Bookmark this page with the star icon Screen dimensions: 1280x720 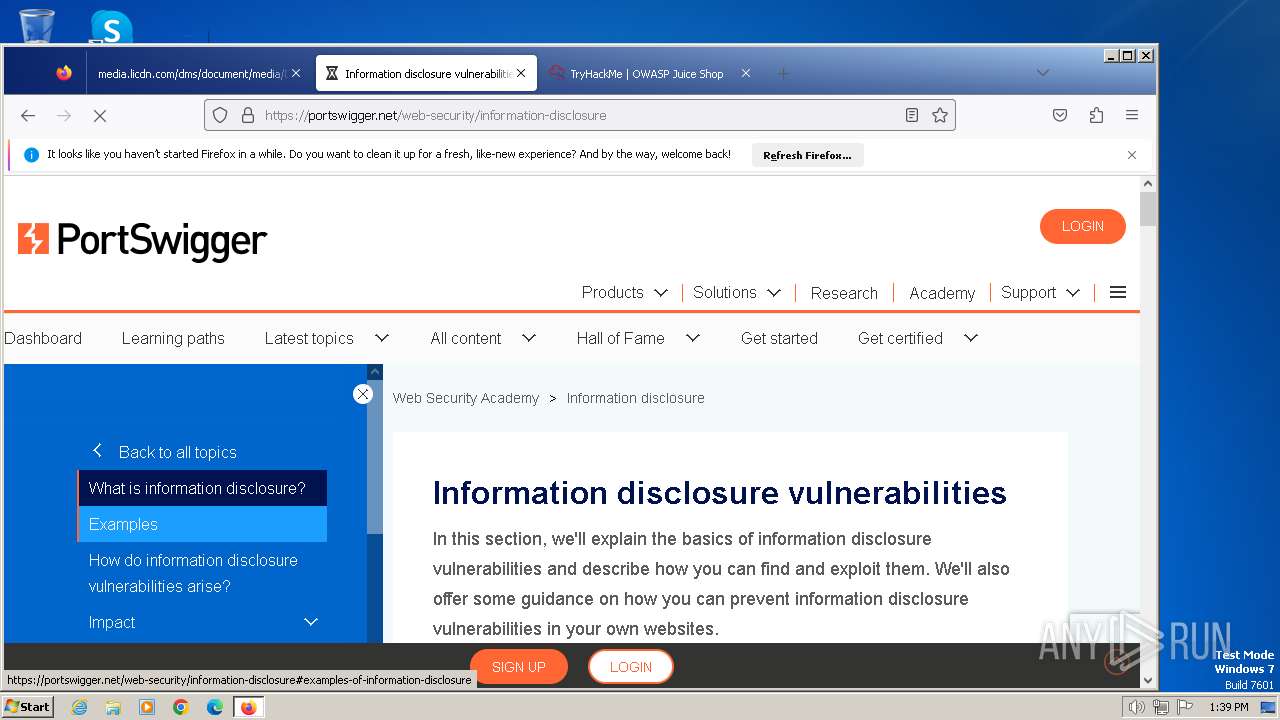coord(940,115)
